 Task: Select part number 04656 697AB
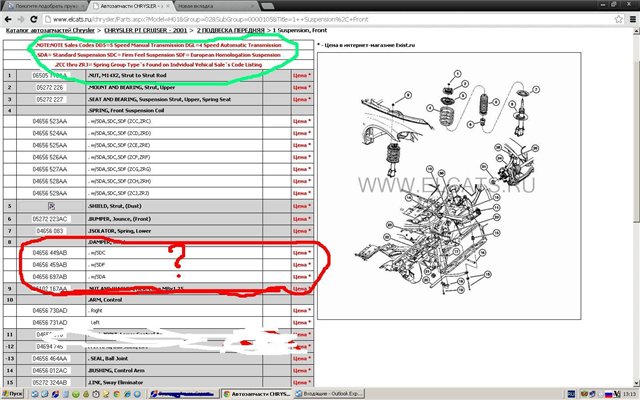50,277
